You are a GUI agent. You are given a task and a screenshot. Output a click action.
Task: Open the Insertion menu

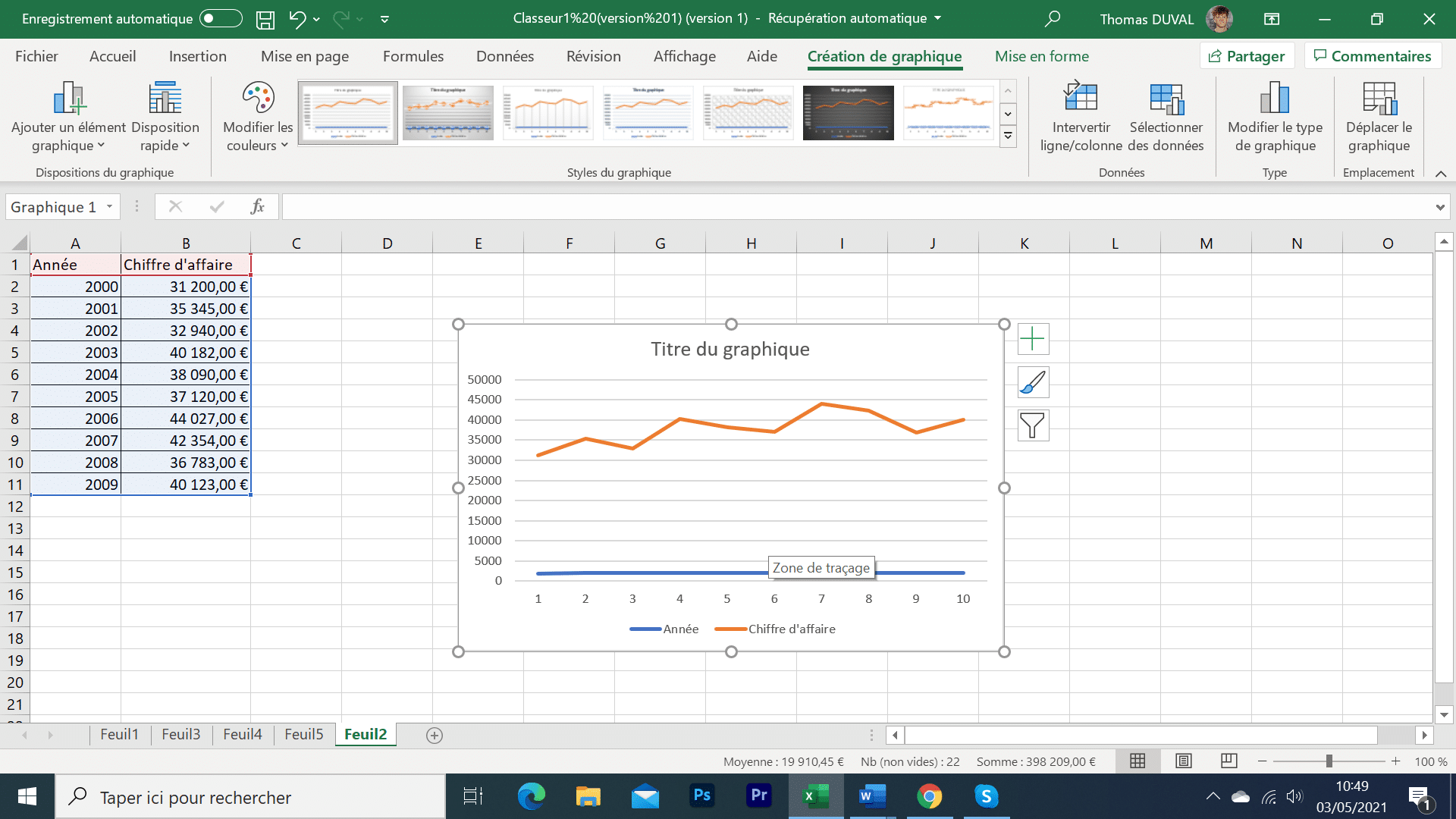(198, 55)
